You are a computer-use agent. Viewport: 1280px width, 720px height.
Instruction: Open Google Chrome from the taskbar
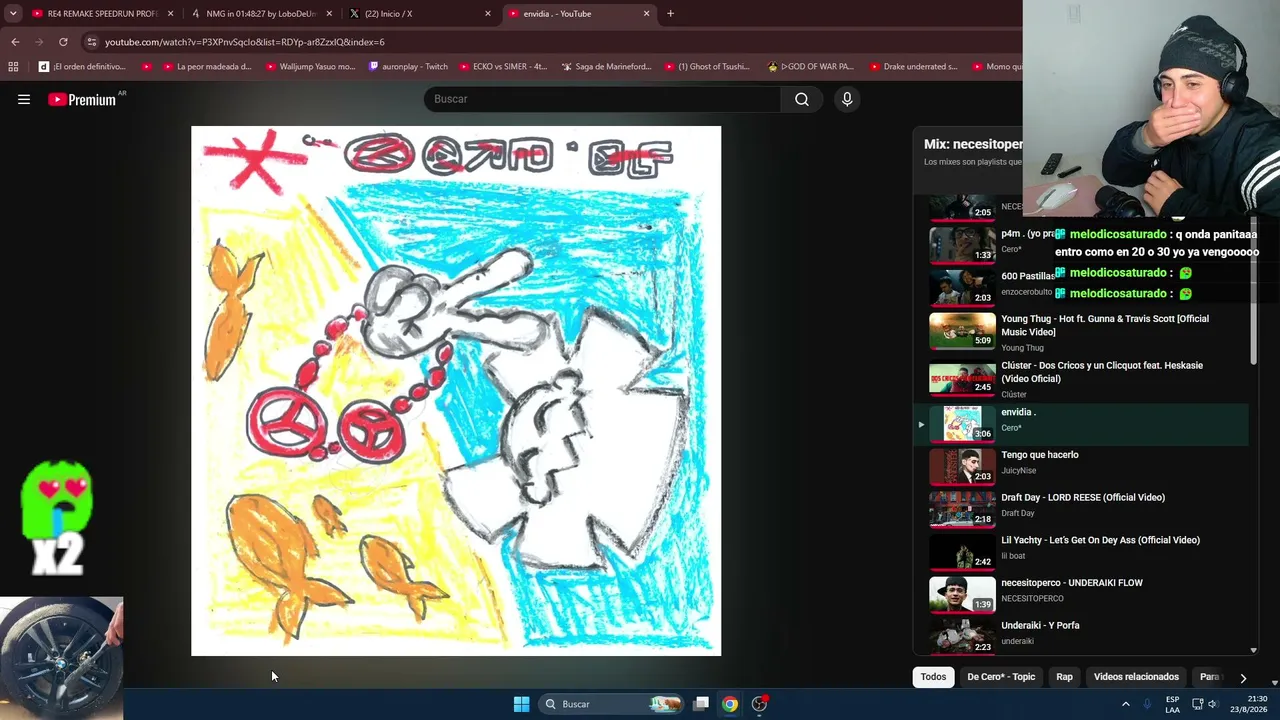tap(730, 704)
